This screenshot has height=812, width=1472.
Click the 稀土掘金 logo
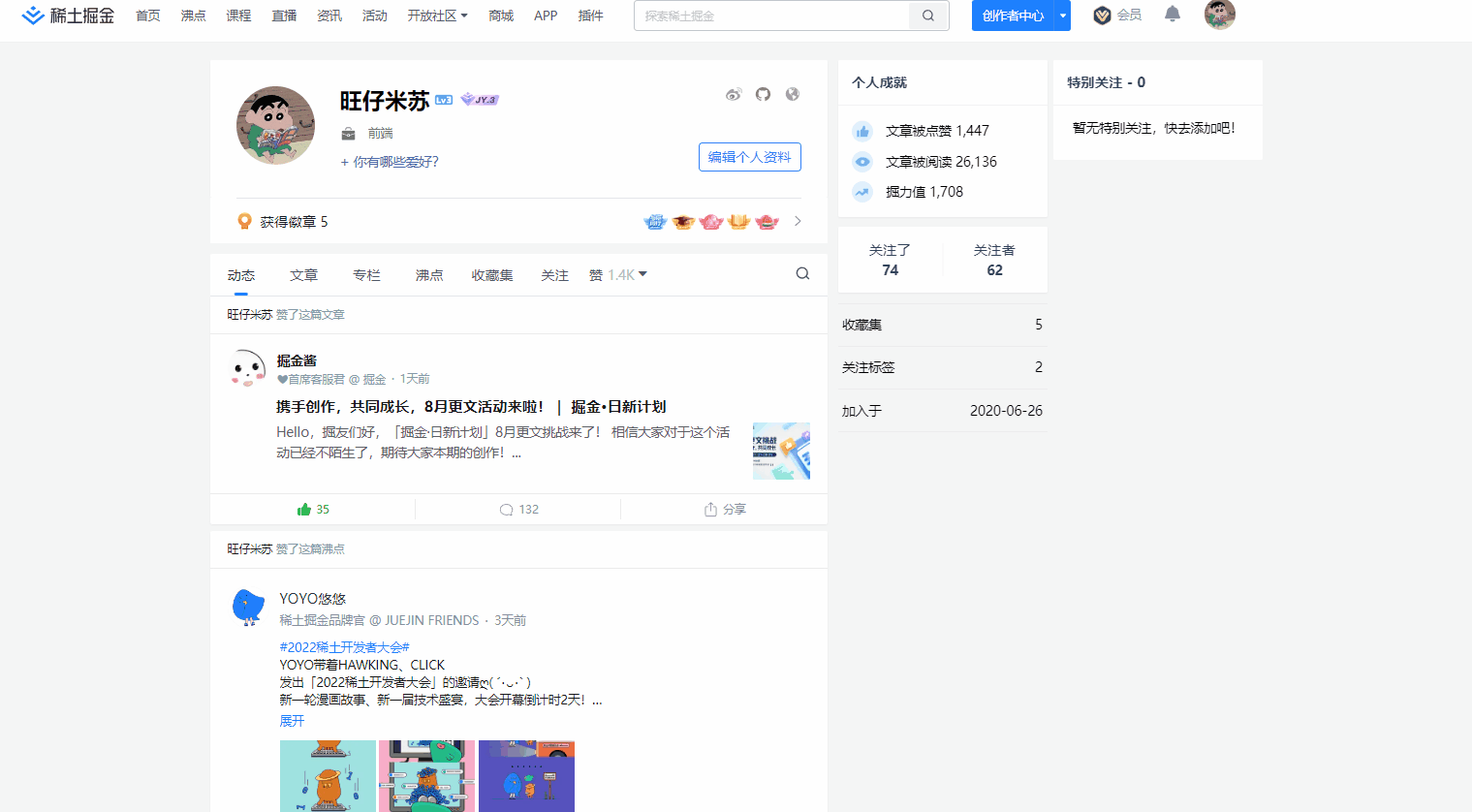coord(68,16)
